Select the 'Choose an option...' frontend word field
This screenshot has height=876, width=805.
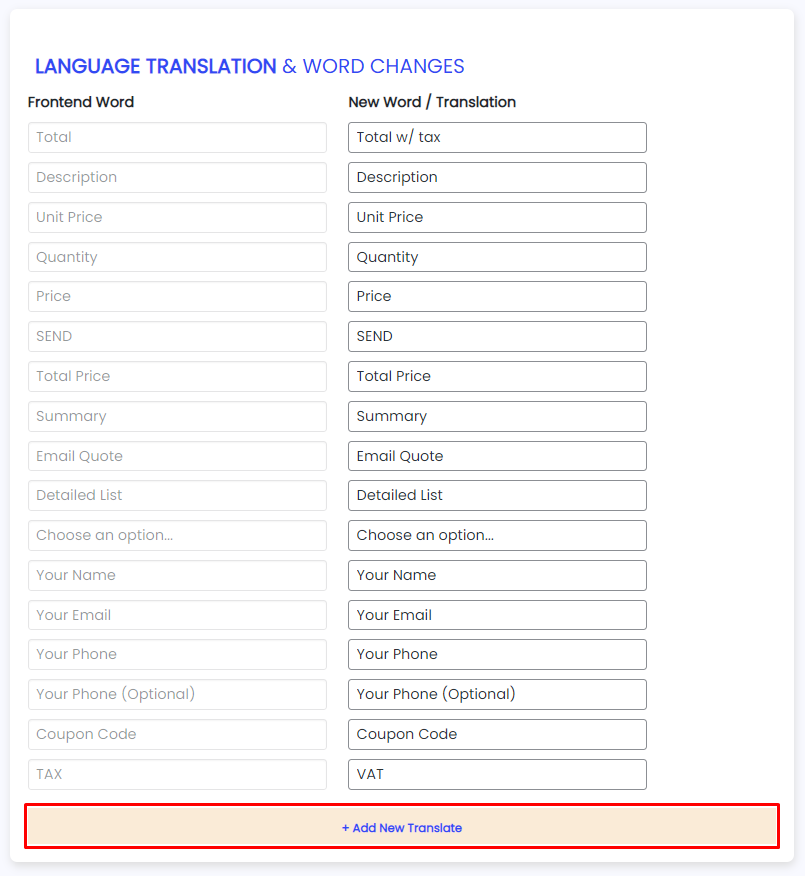[x=178, y=535]
